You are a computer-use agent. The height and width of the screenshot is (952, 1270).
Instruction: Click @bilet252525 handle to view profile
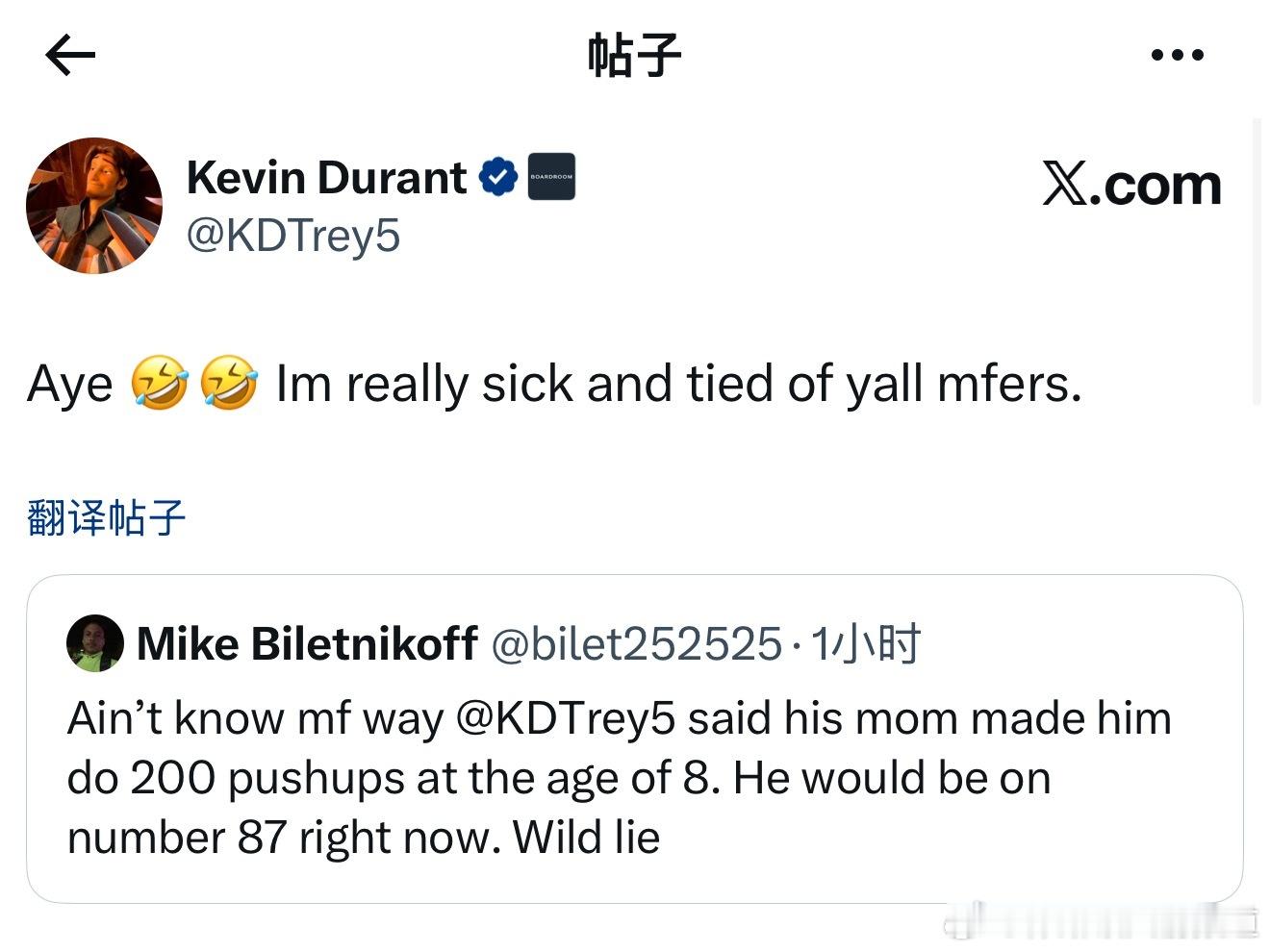click(x=633, y=643)
